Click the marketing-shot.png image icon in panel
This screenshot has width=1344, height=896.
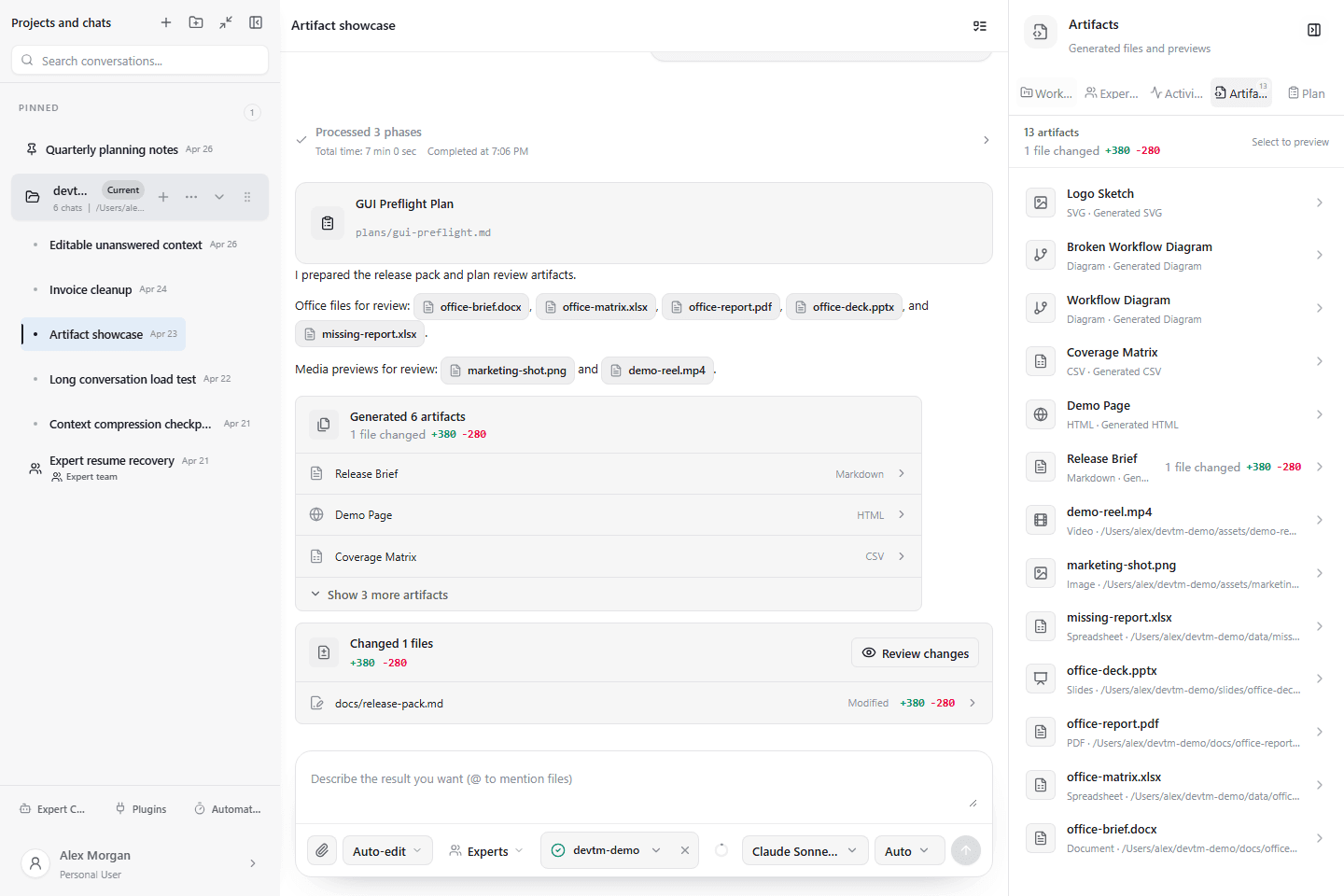[1041, 573]
